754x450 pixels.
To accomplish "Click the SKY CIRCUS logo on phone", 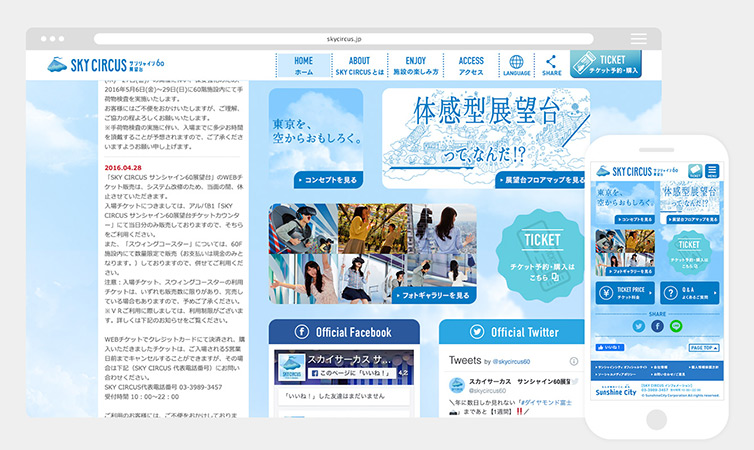I will pos(637,171).
